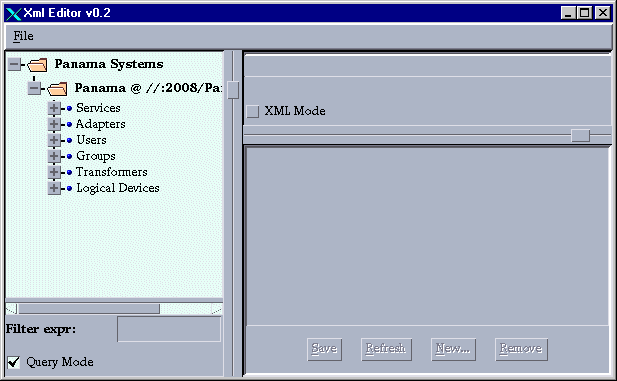Select the Panama Systems tree label
The width and height of the screenshot is (617, 381).
[109, 64]
